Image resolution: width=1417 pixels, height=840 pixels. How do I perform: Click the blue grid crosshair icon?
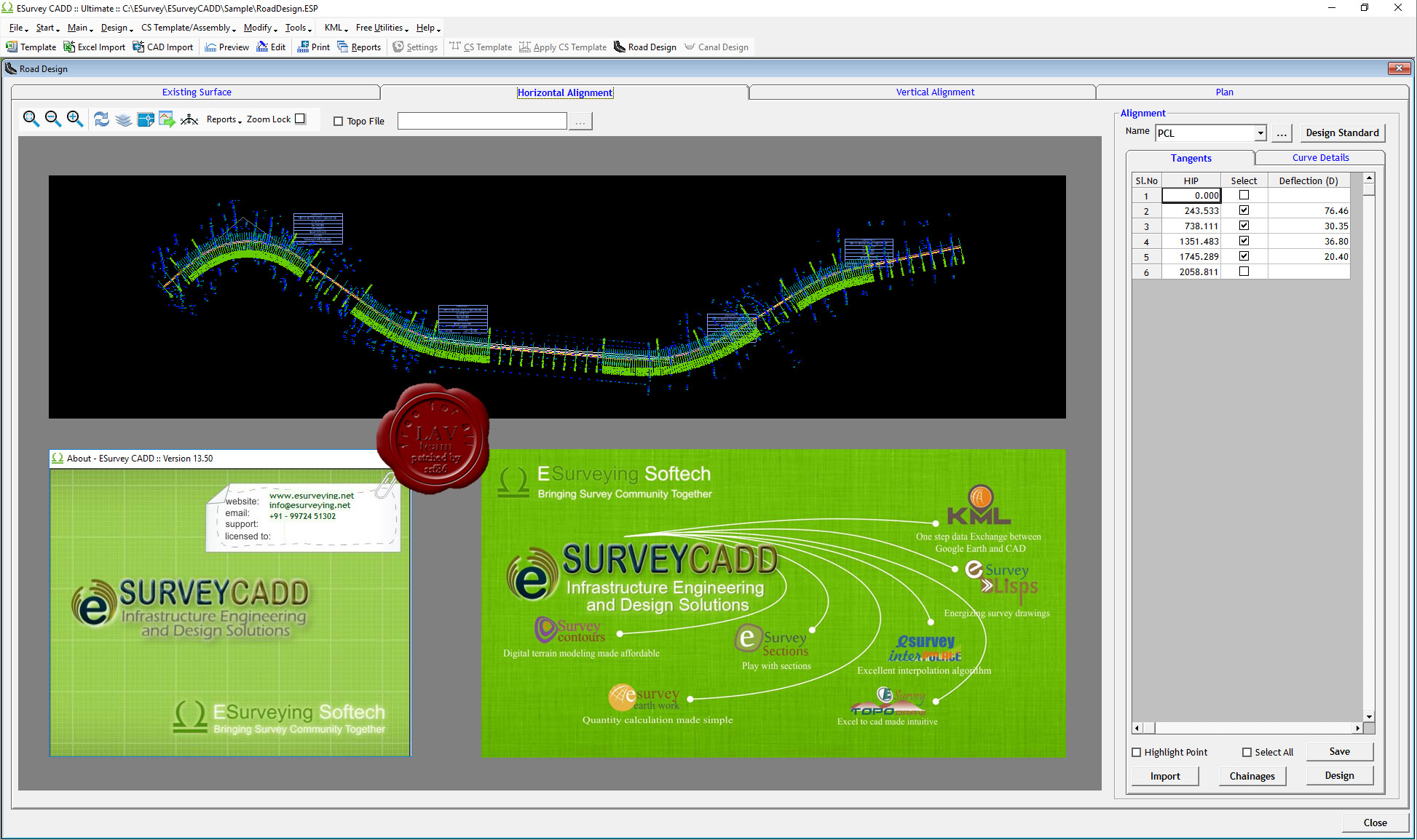click(146, 119)
